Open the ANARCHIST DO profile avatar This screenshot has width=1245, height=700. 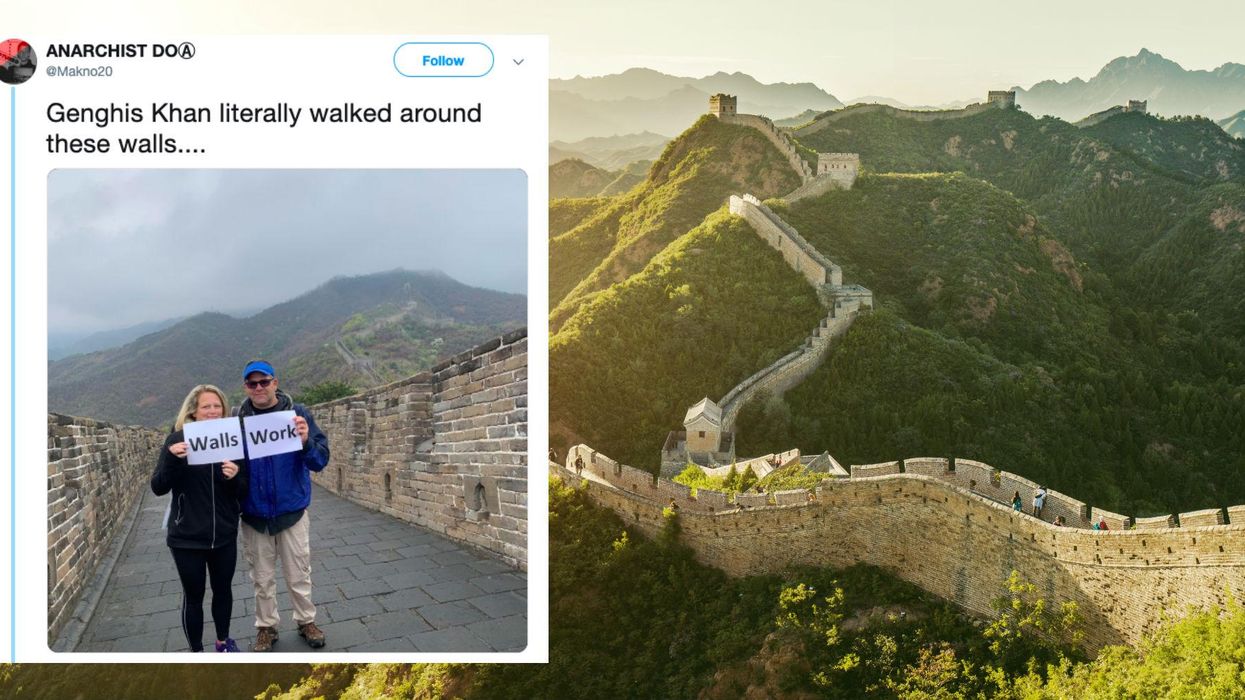point(17,61)
